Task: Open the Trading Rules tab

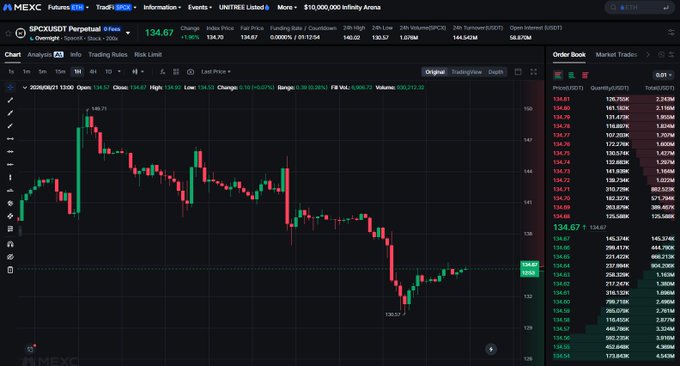Action: (x=108, y=55)
